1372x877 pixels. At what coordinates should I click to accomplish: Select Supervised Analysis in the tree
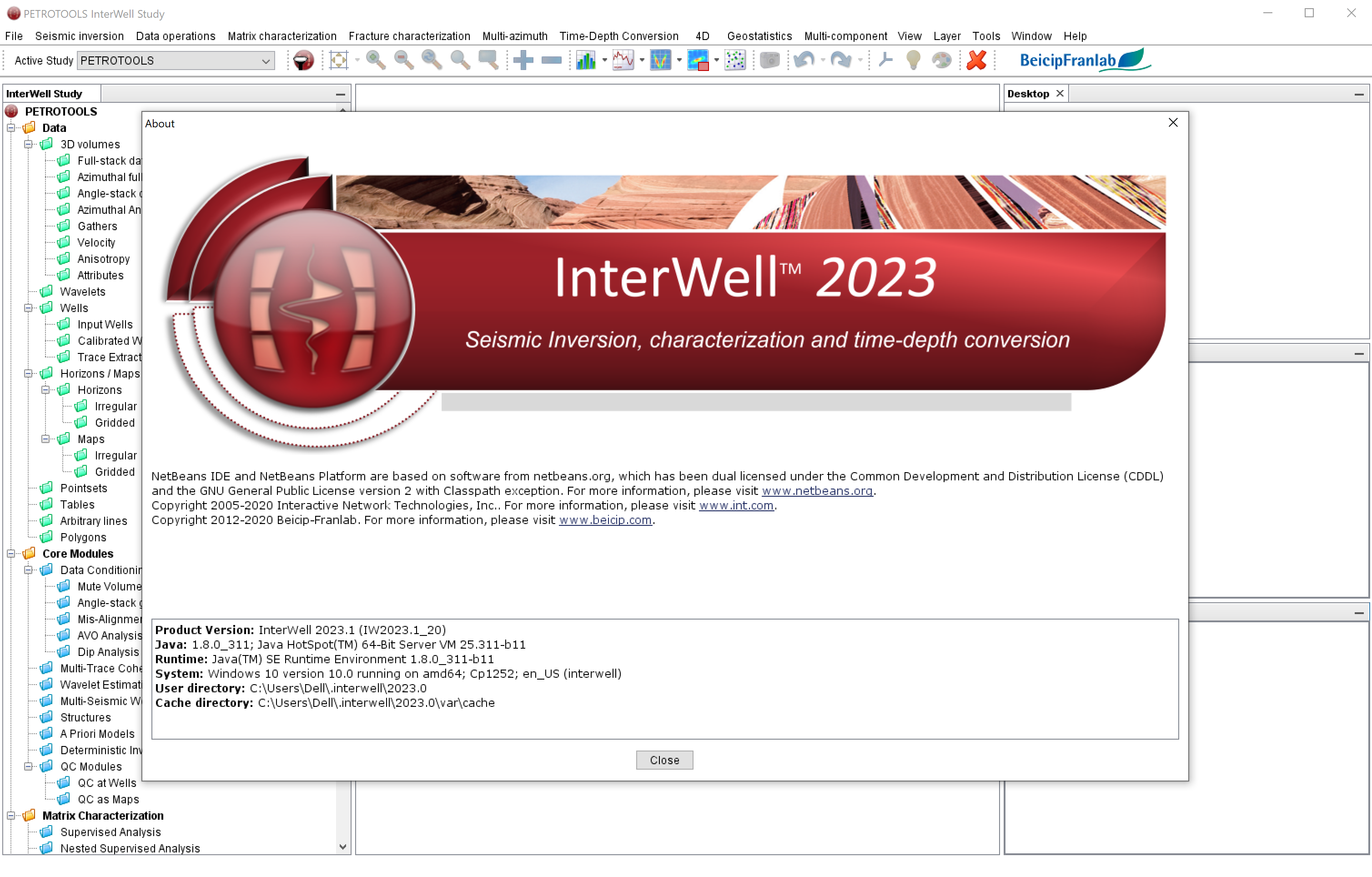(111, 832)
